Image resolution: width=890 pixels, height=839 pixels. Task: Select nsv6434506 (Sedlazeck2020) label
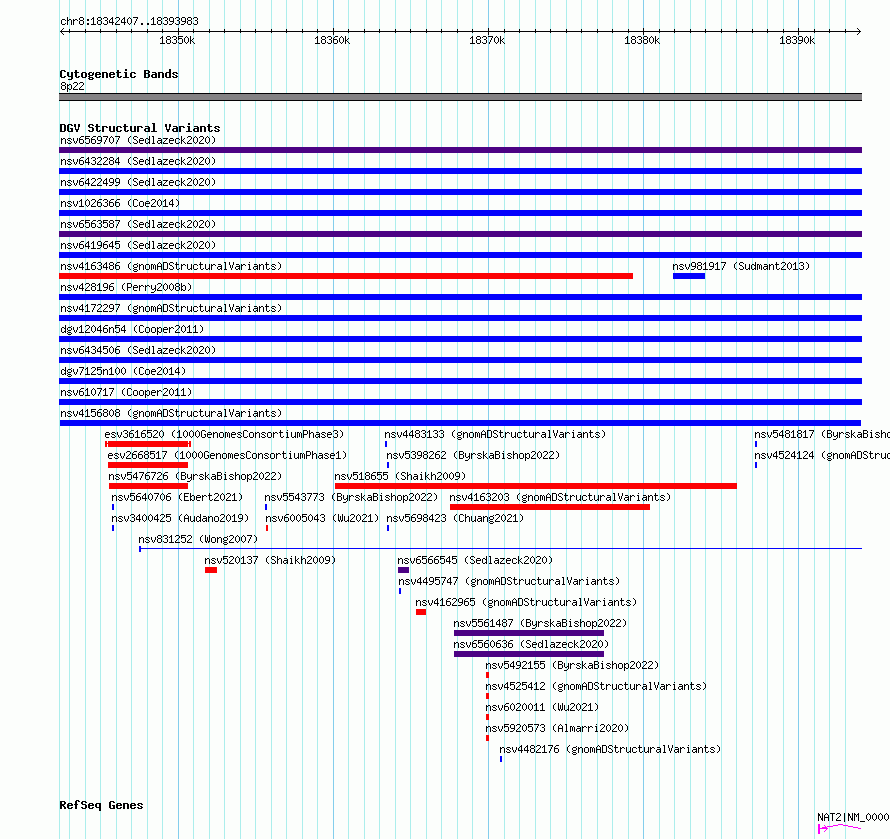(138, 350)
